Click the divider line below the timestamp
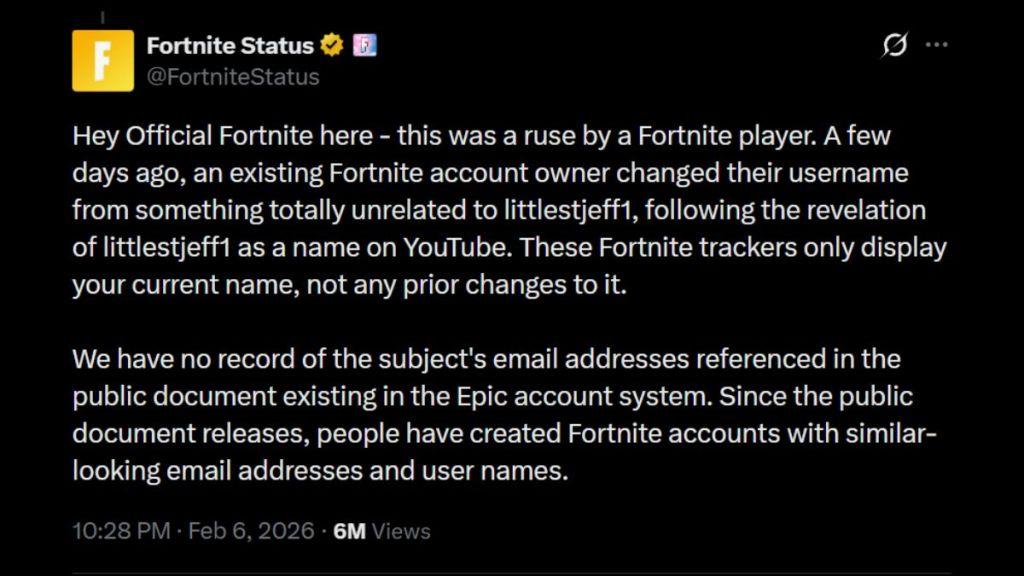 [510, 574]
